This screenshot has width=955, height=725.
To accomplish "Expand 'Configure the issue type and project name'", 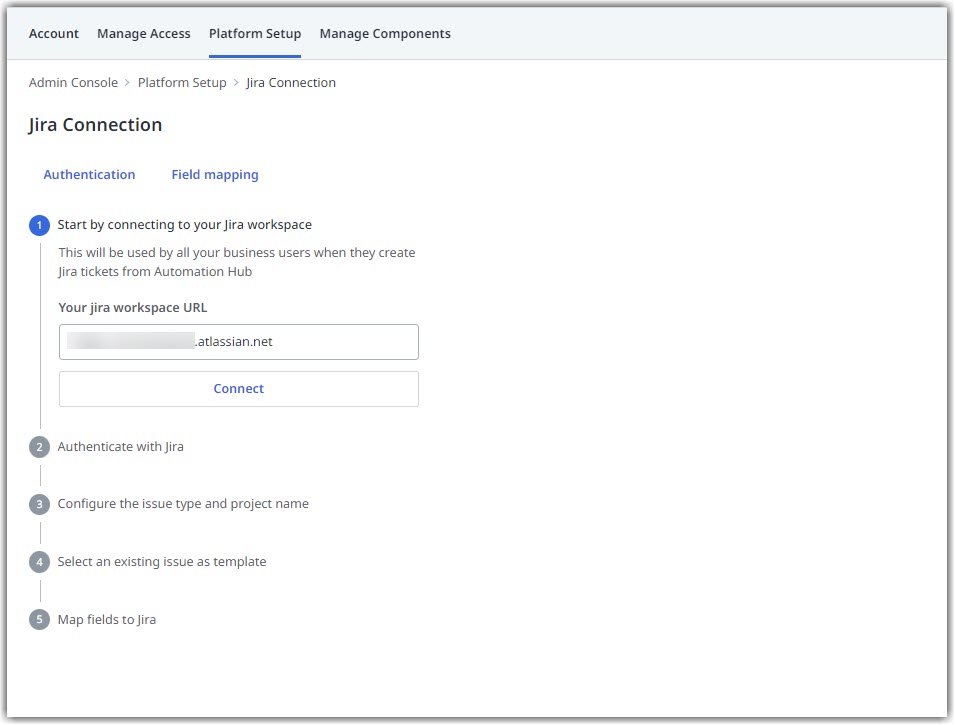I will pos(183,504).
